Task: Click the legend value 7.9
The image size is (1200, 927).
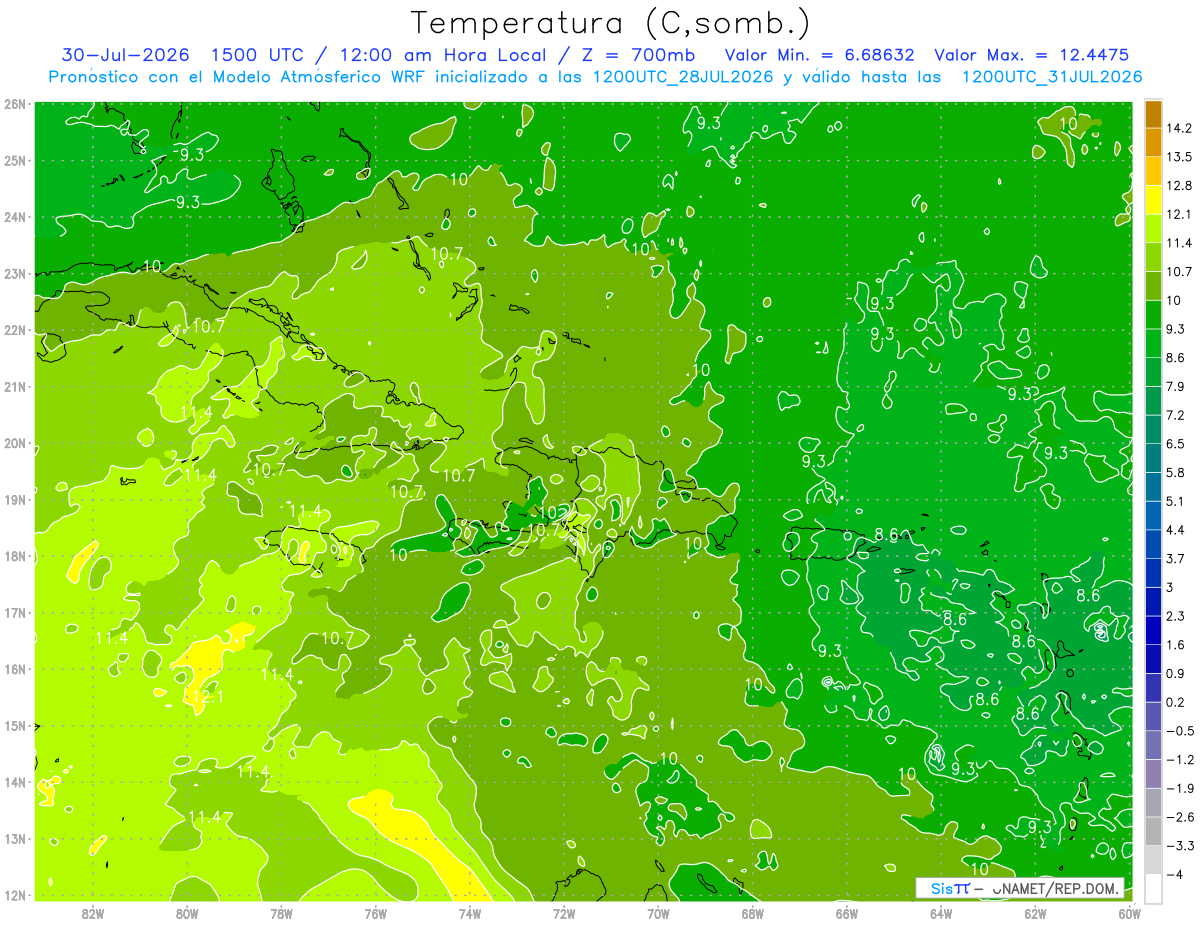Action: [1175, 386]
